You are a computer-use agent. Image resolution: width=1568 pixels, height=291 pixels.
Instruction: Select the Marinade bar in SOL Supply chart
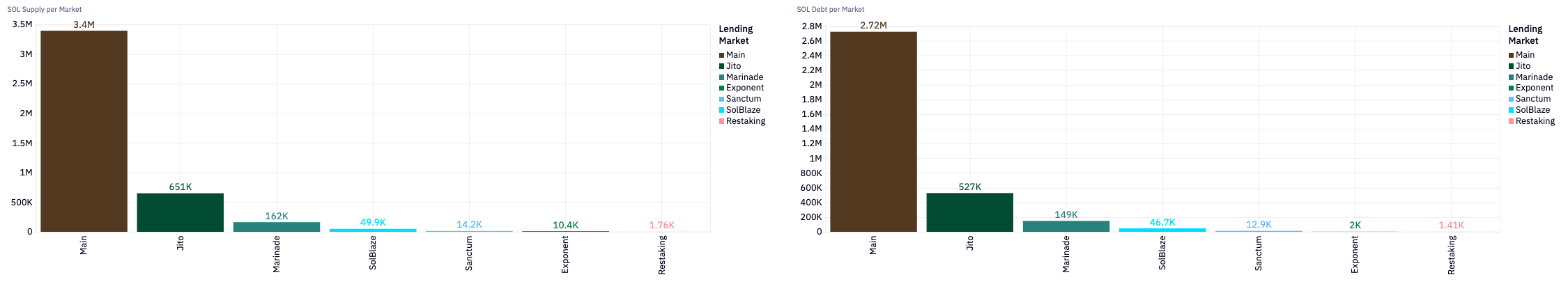point(276,227)
